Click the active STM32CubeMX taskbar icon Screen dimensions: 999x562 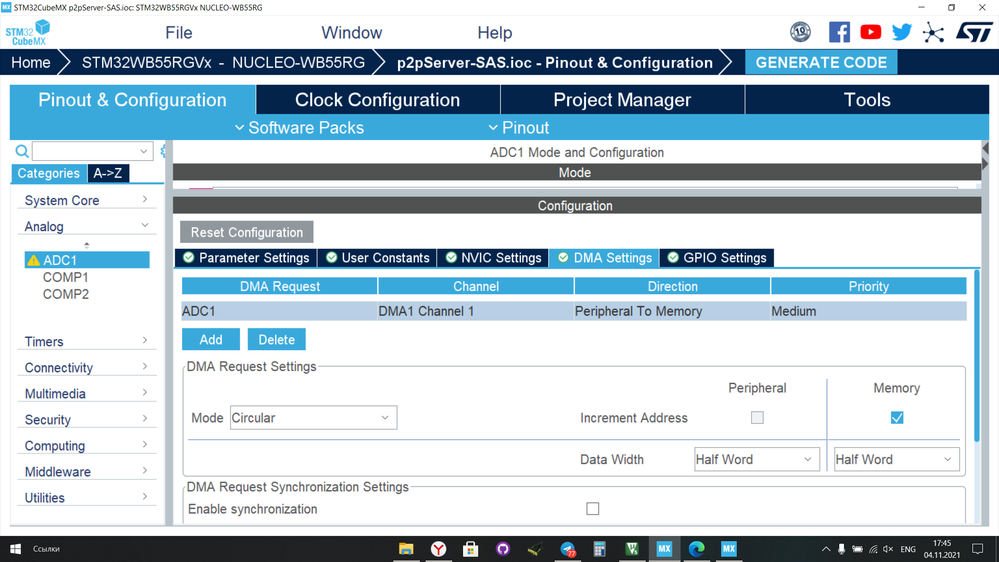click(664, 549)
